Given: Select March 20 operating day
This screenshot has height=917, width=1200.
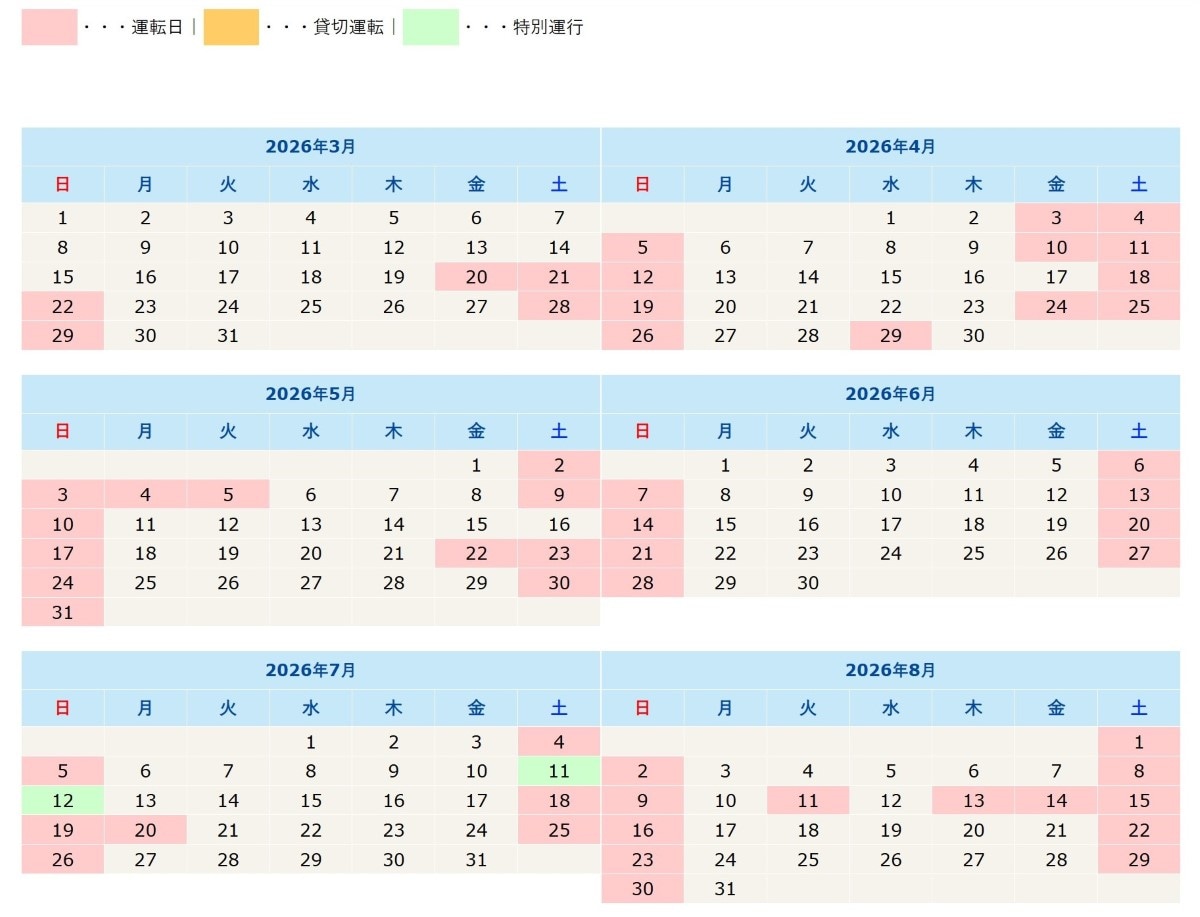Looking at the screenshot, I should (476, 277).
